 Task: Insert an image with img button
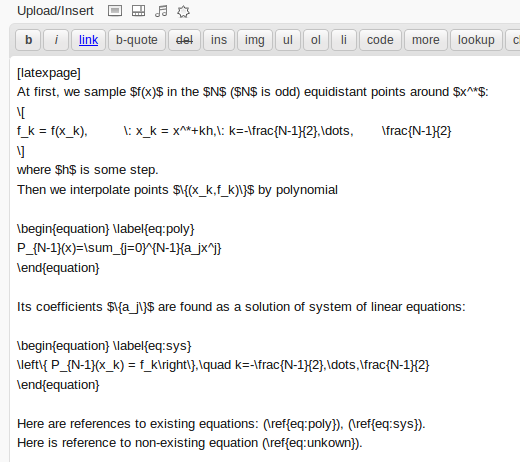click(255, 40)
